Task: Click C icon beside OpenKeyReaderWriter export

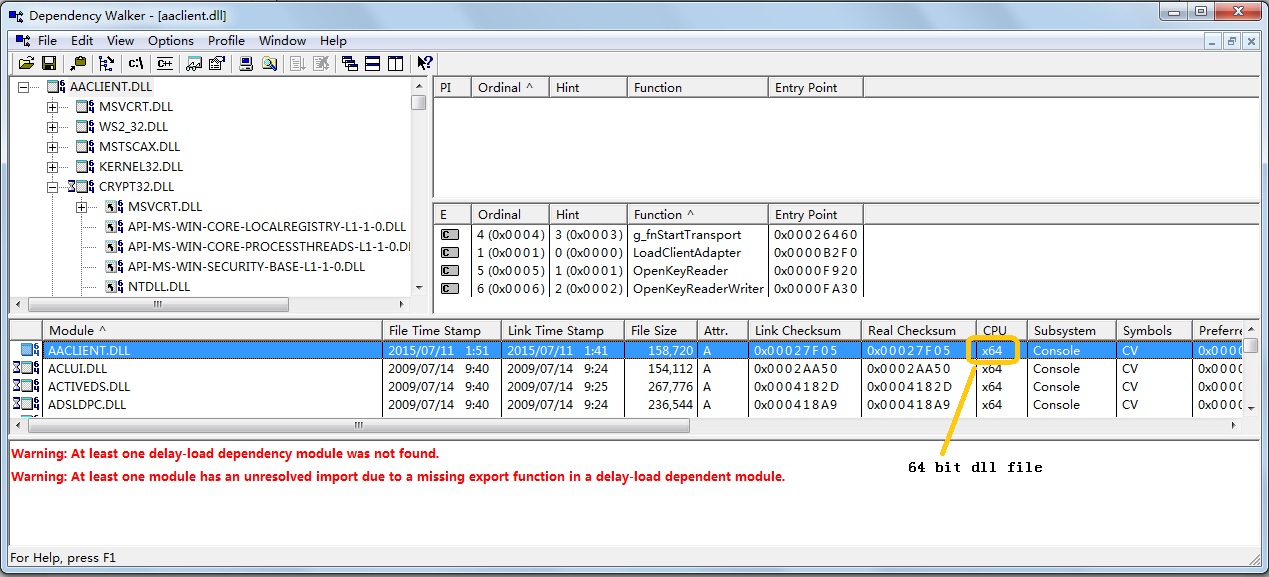Action: [x=450, y=289]
